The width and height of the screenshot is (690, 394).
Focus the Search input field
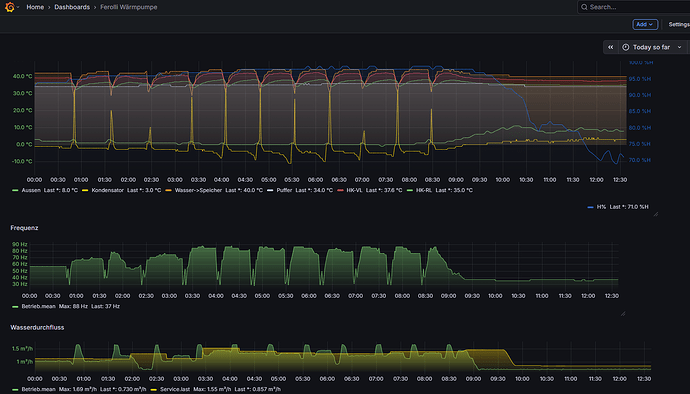(x=634, y=7)
